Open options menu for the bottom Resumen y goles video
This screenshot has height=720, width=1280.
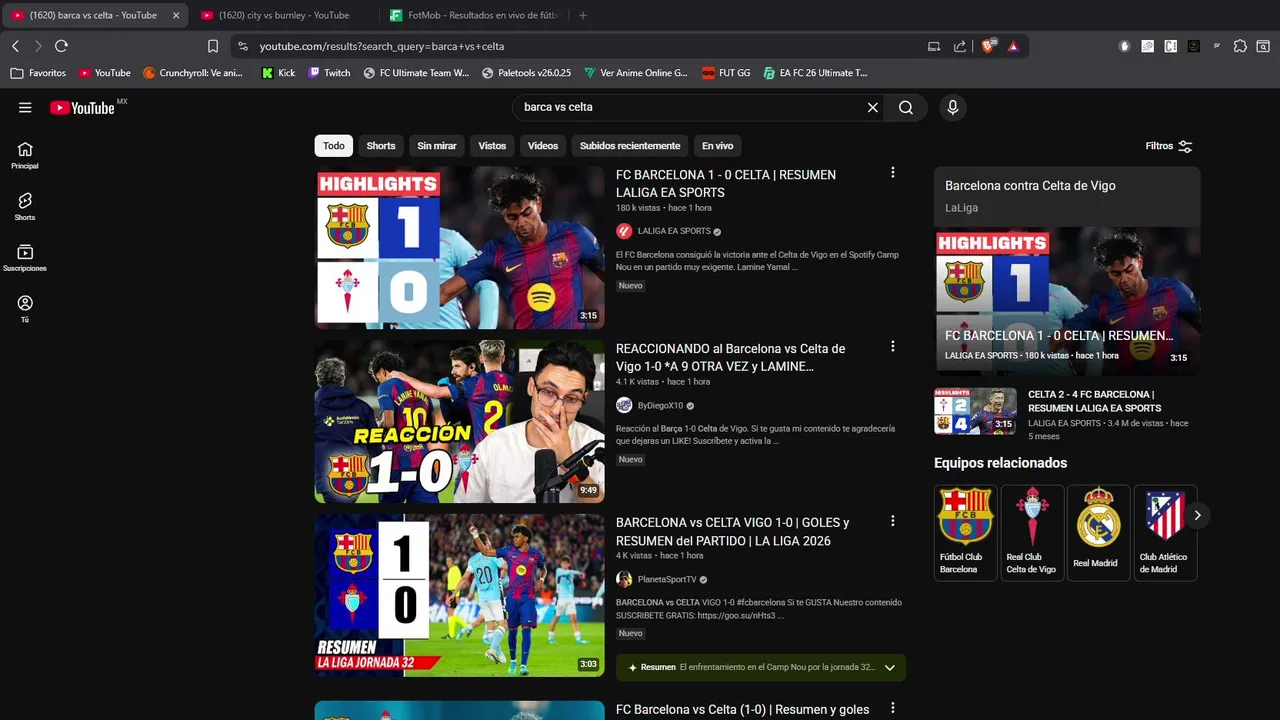coord(893,708)
